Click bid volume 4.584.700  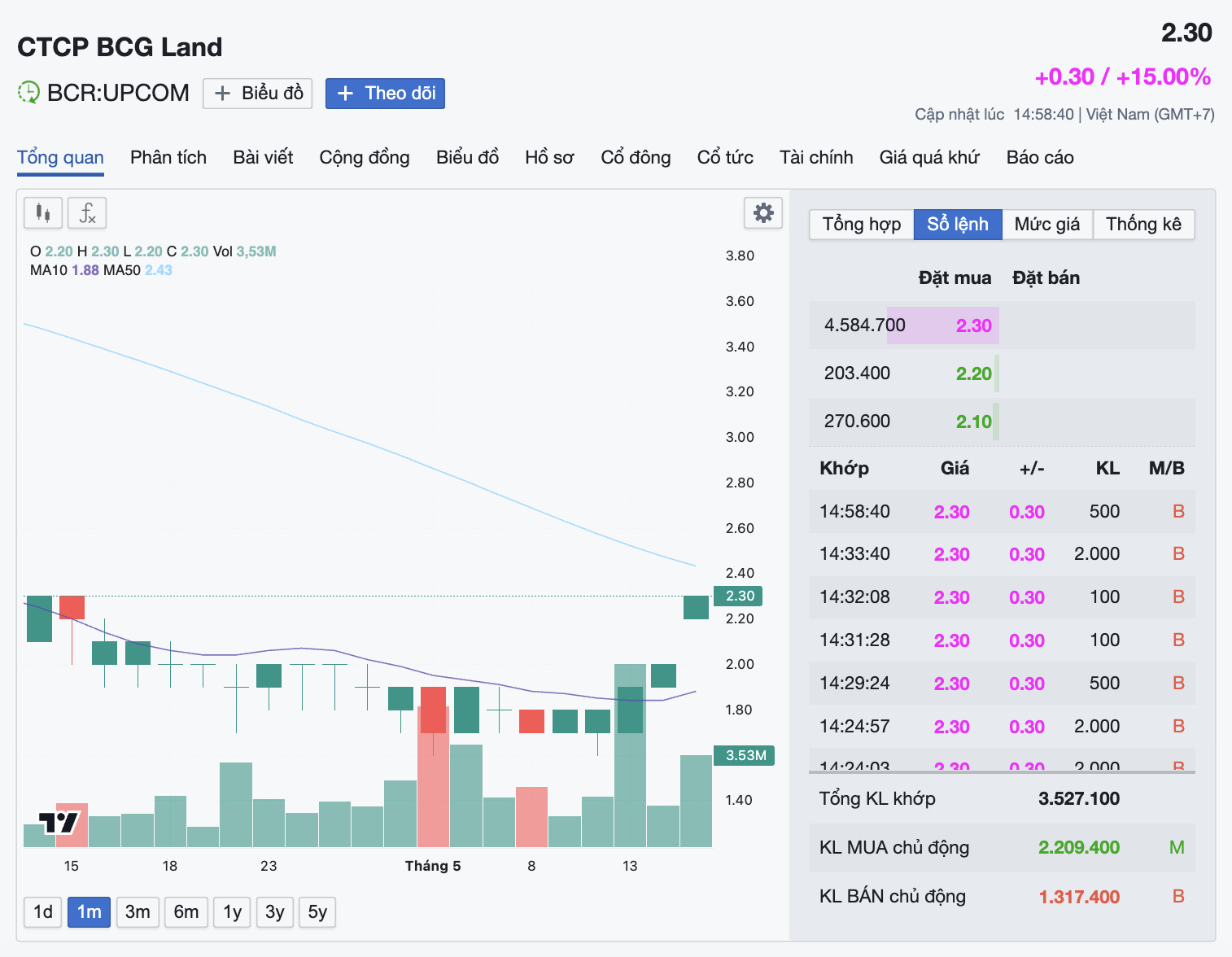pyautogui.click(x=865, y=326)
